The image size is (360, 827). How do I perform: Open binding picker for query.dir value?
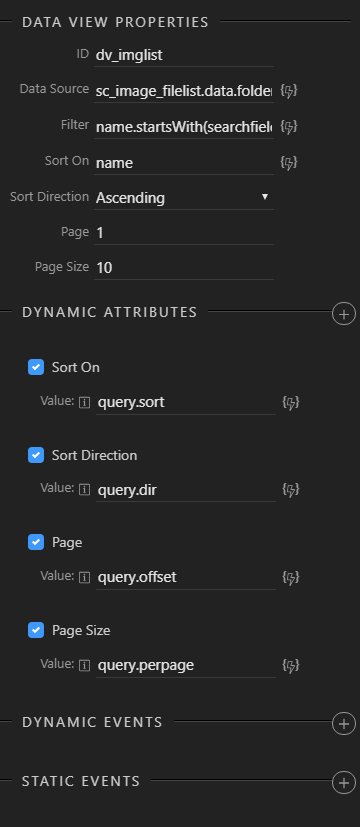291,490
